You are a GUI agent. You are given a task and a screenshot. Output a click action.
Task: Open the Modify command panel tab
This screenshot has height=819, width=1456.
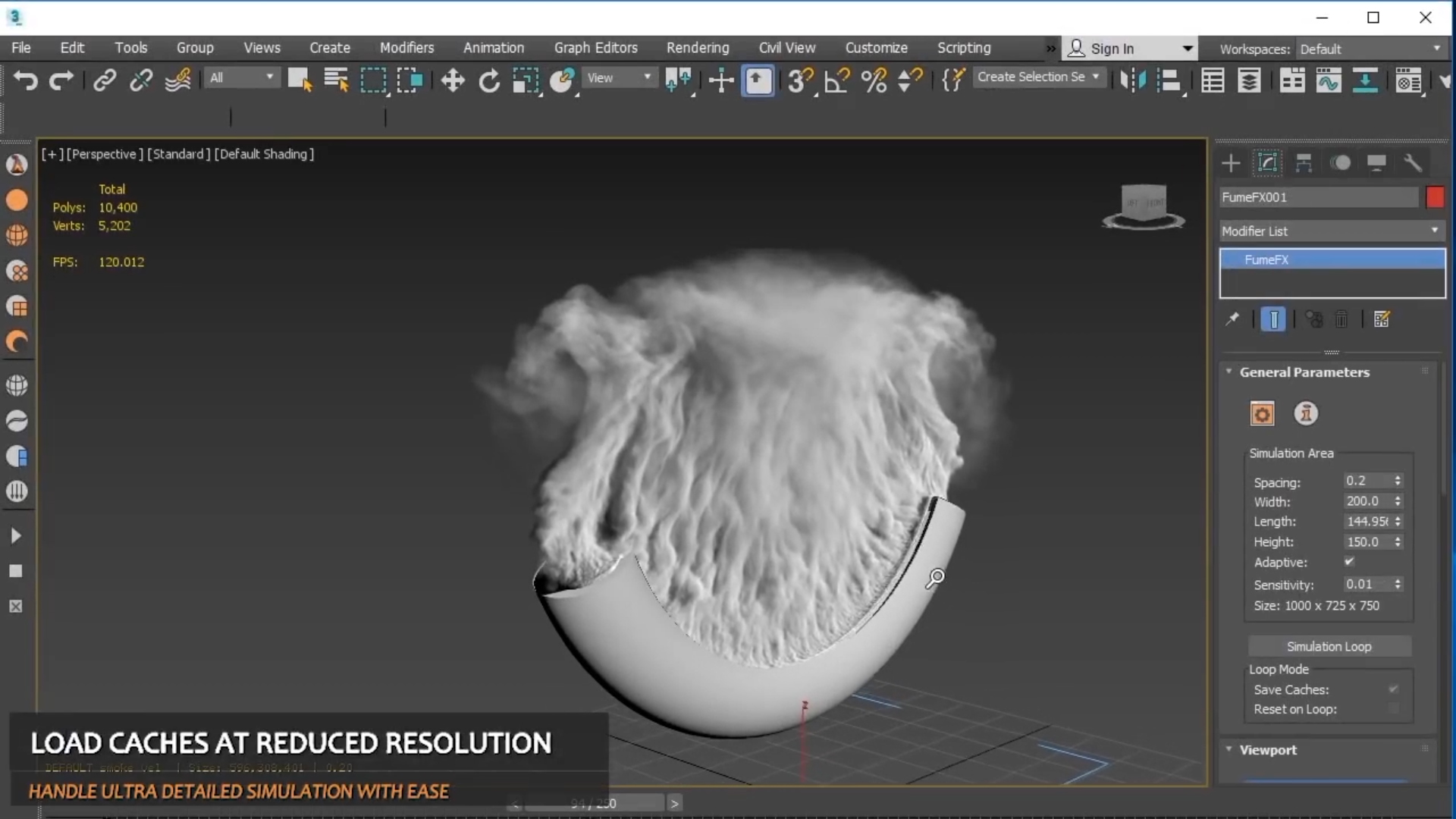pyautogui.click(x=1267, y=163)
